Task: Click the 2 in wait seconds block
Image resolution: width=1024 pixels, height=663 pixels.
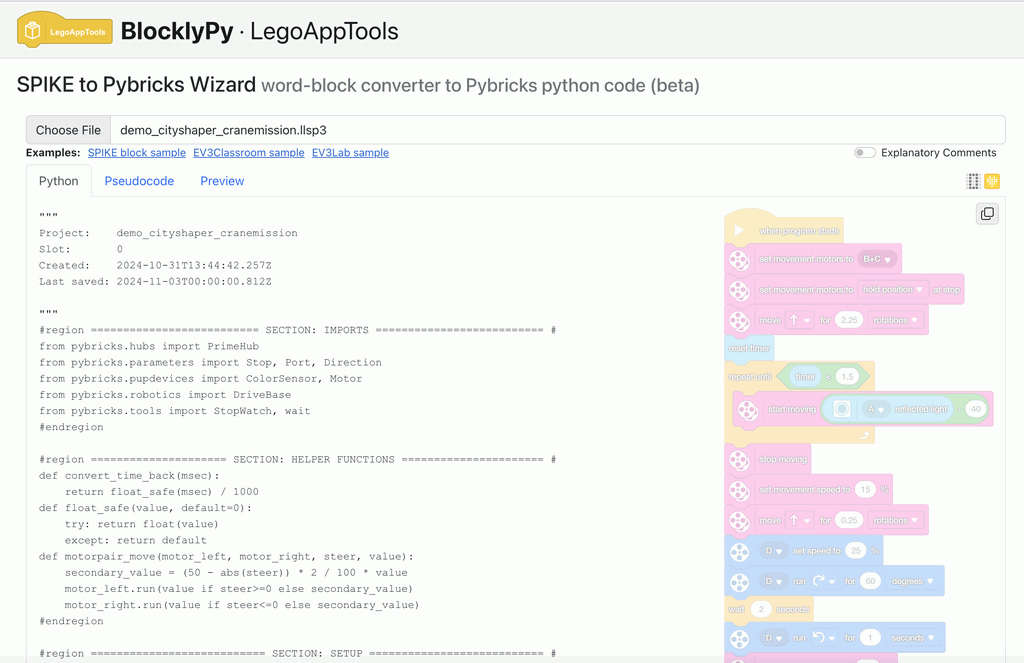Action: click(x=761, y=609)
